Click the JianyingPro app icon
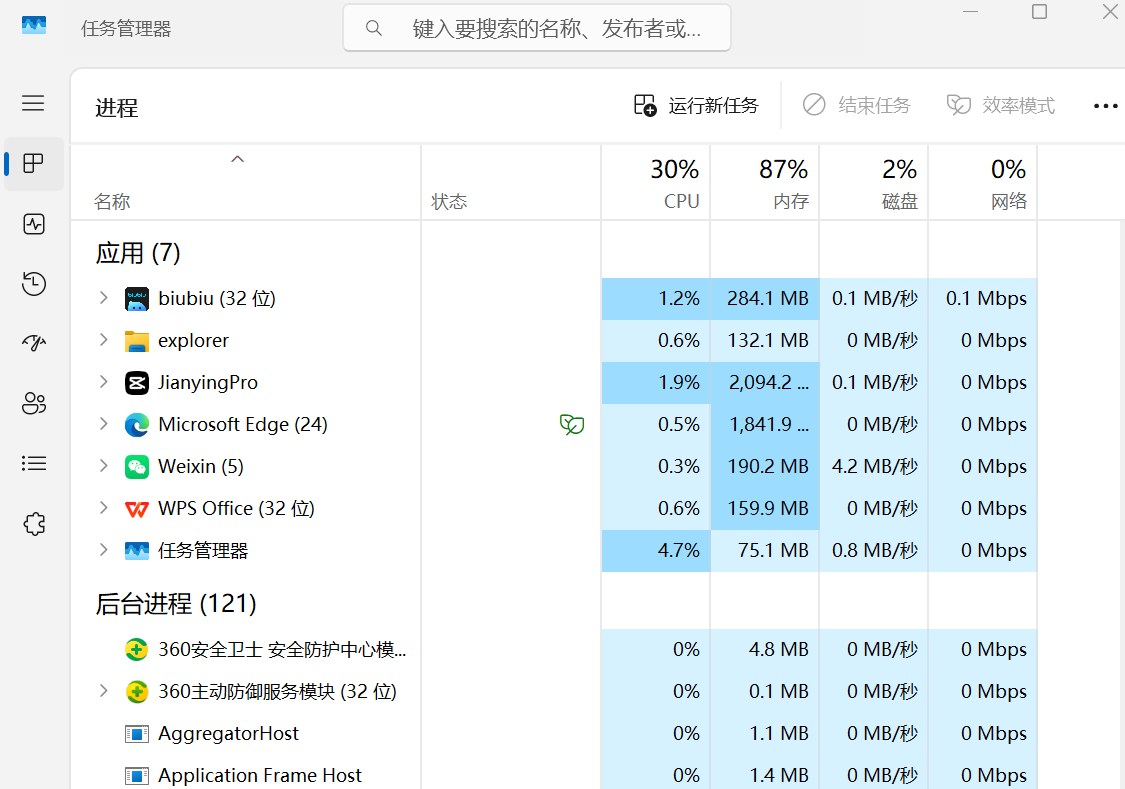 click(136, 383)
